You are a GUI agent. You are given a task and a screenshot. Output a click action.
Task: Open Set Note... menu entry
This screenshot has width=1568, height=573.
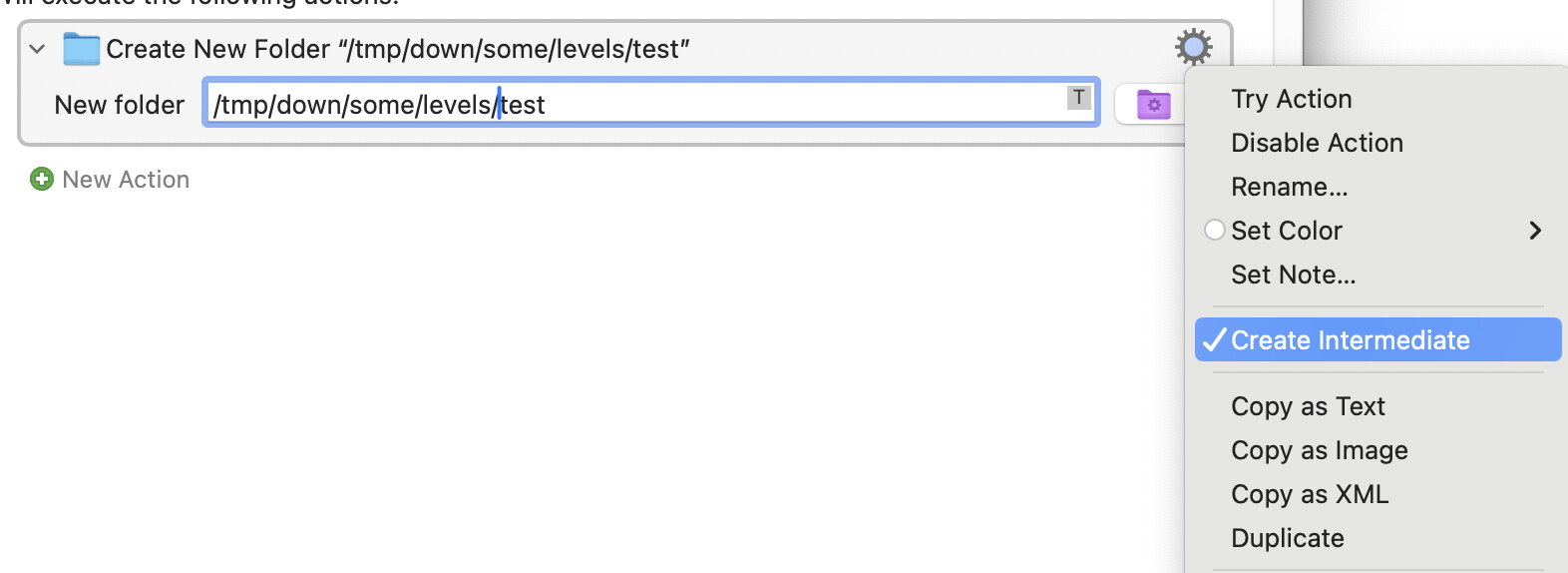(1293, 275)
